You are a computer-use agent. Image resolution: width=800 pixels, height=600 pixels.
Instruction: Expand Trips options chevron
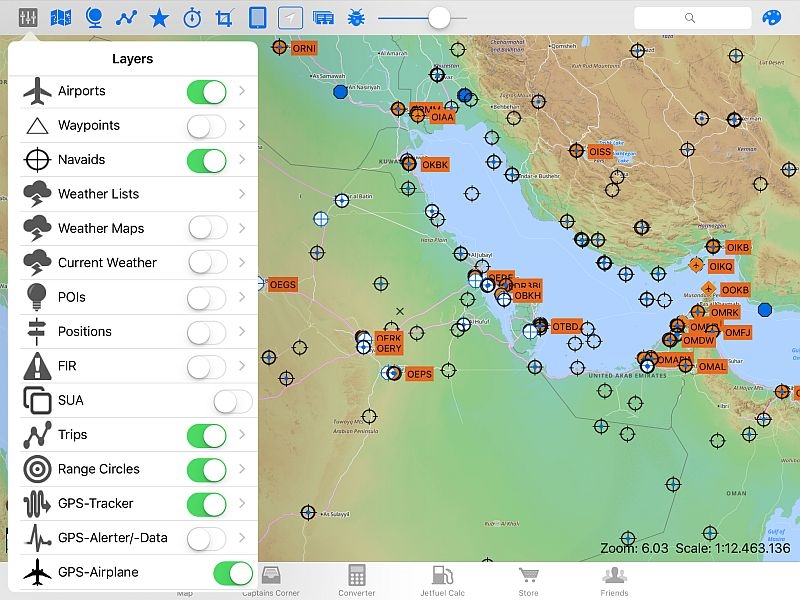tap(242, 435)
